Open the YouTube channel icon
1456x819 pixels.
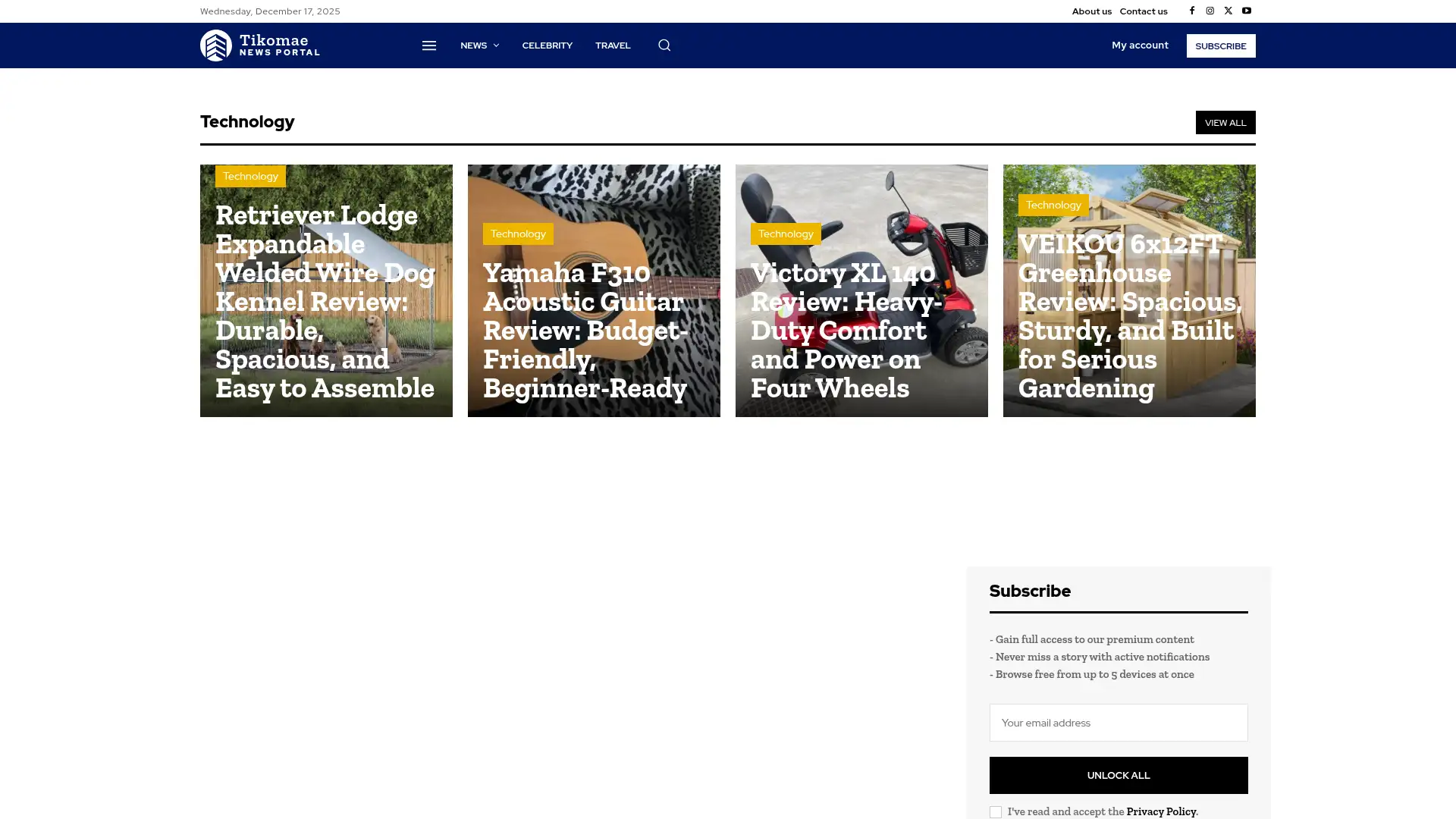(x=1246, y=11)
